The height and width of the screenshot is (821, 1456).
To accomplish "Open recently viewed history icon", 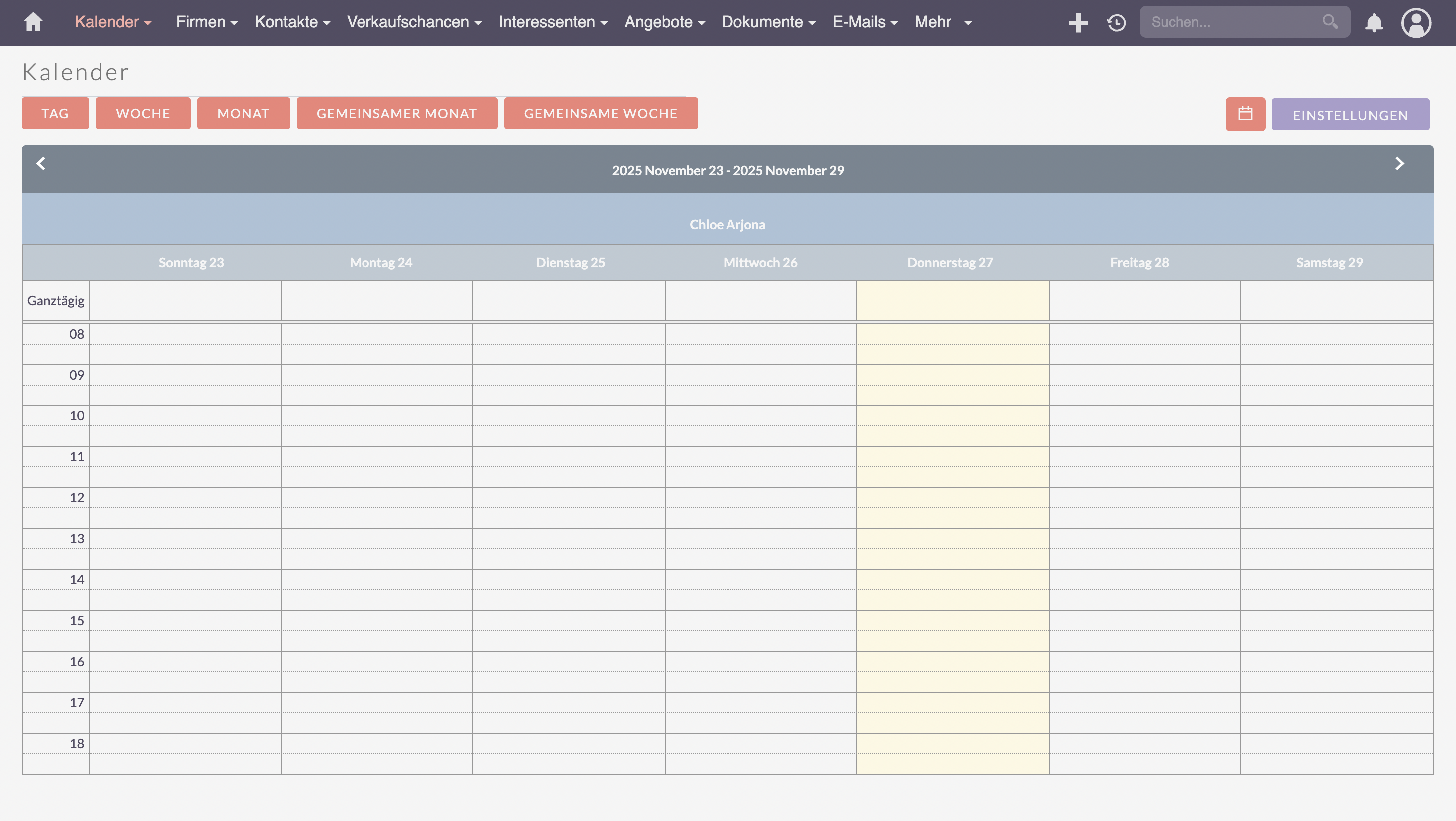I will [1116, 22].
